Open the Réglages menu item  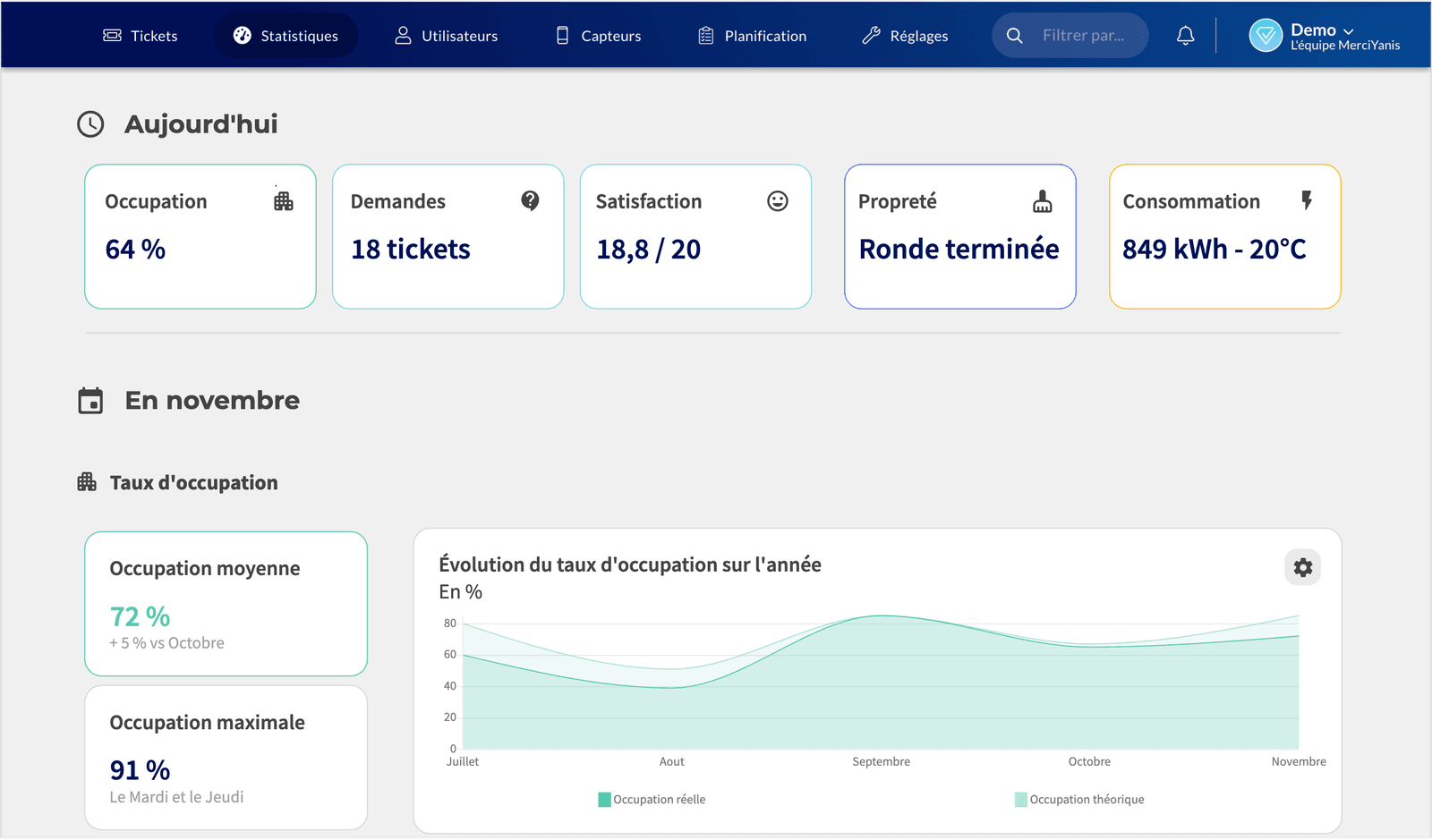click(x=905, y=36)
